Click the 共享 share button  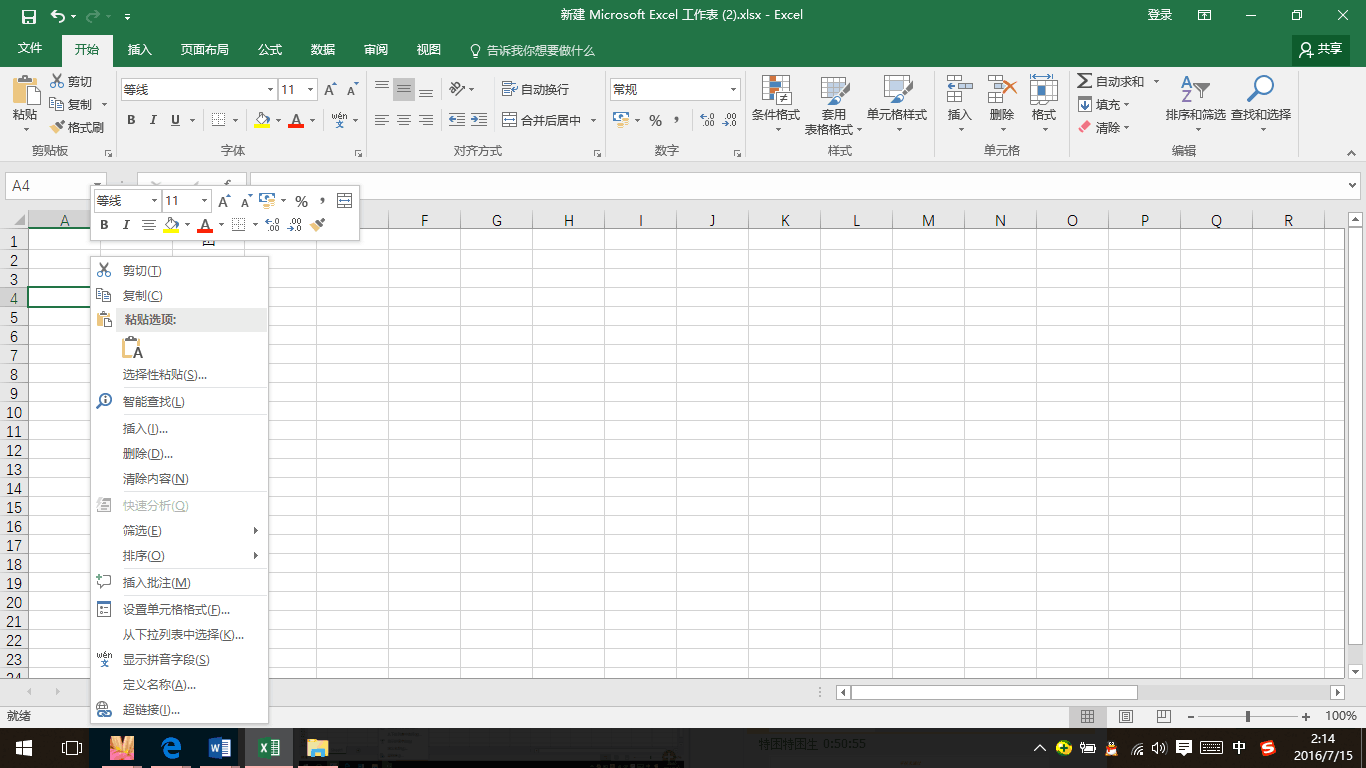[x=1320, y=48]
